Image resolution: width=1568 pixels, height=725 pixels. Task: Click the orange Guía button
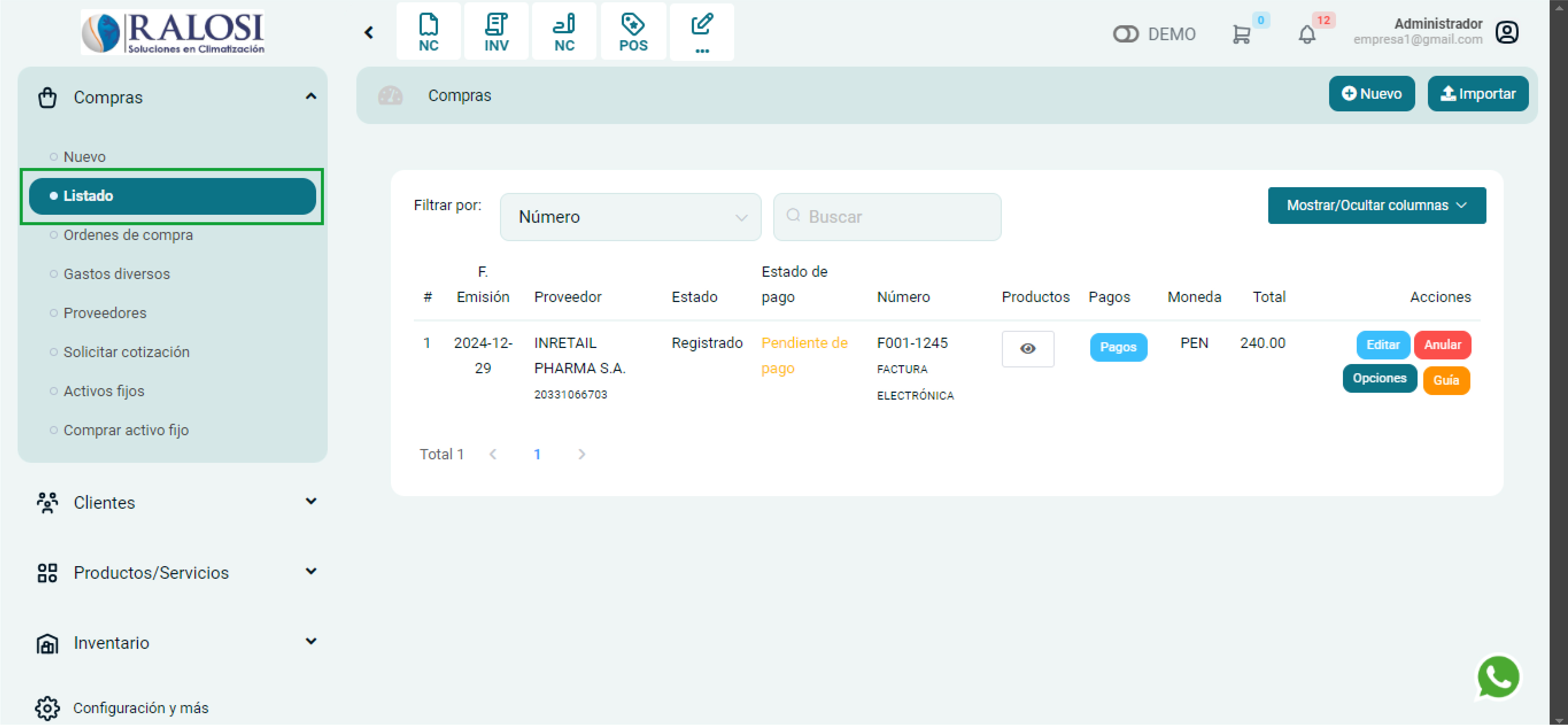tap(1446, 380)
